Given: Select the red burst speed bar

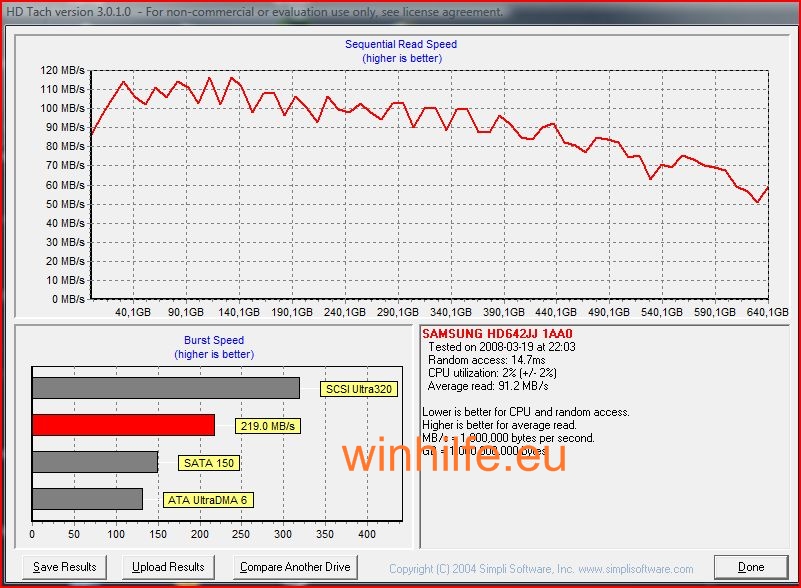Looking at the screenshot, I should [123, 425].
